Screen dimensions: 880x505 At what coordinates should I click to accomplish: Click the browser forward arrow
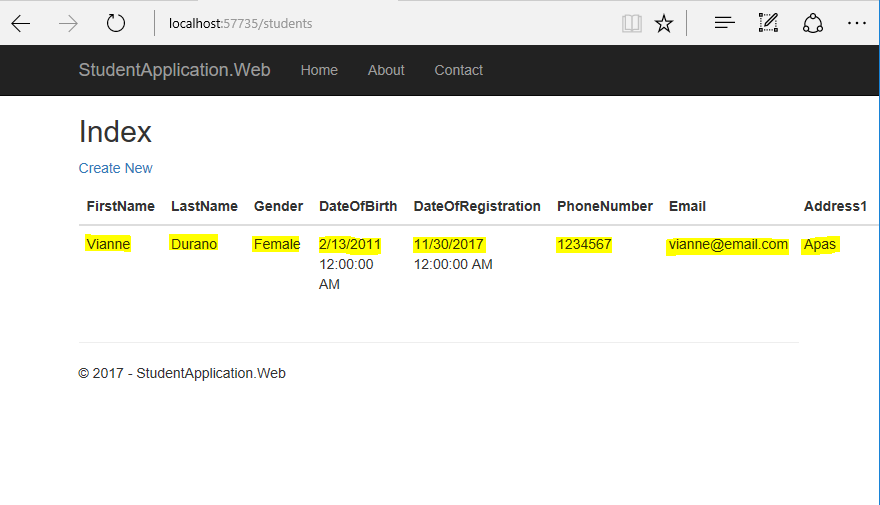(x=68, y=24)
